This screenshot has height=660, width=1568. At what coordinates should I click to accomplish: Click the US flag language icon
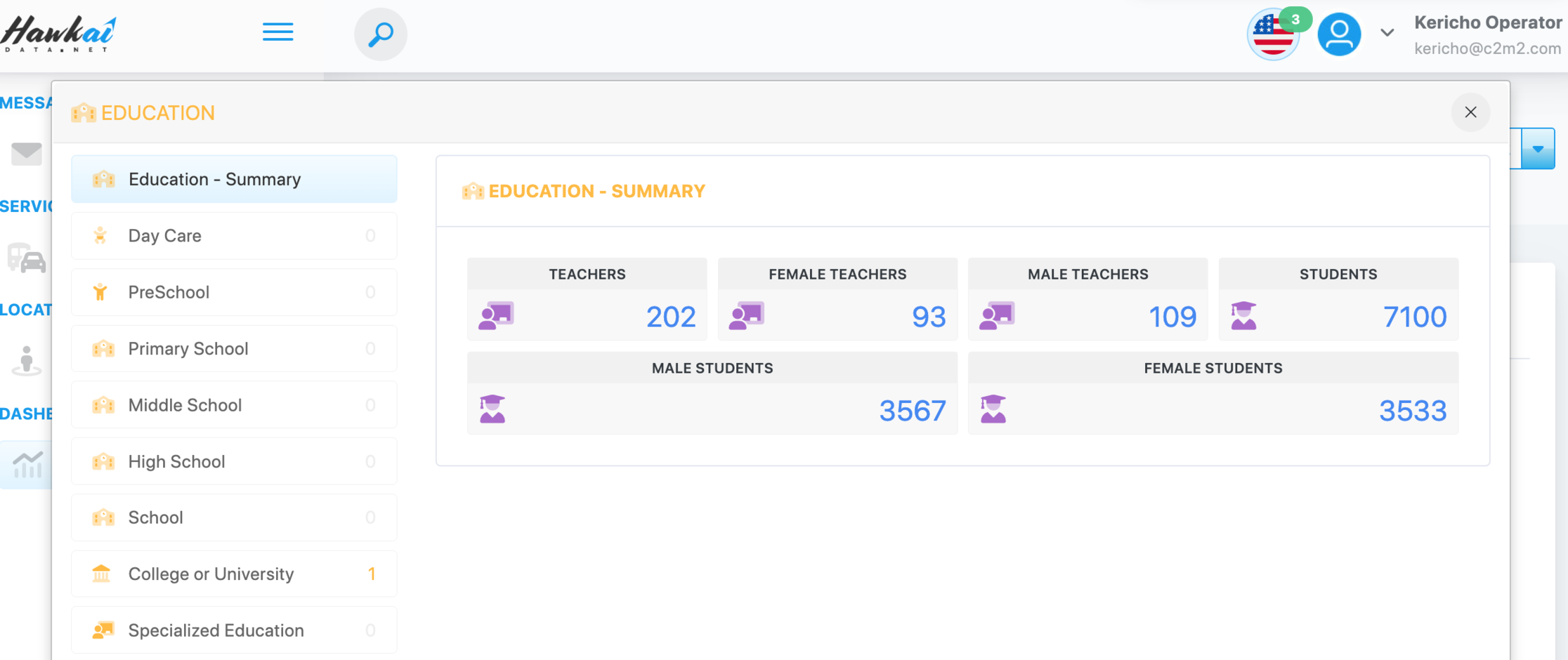[x=1272, y=35]
